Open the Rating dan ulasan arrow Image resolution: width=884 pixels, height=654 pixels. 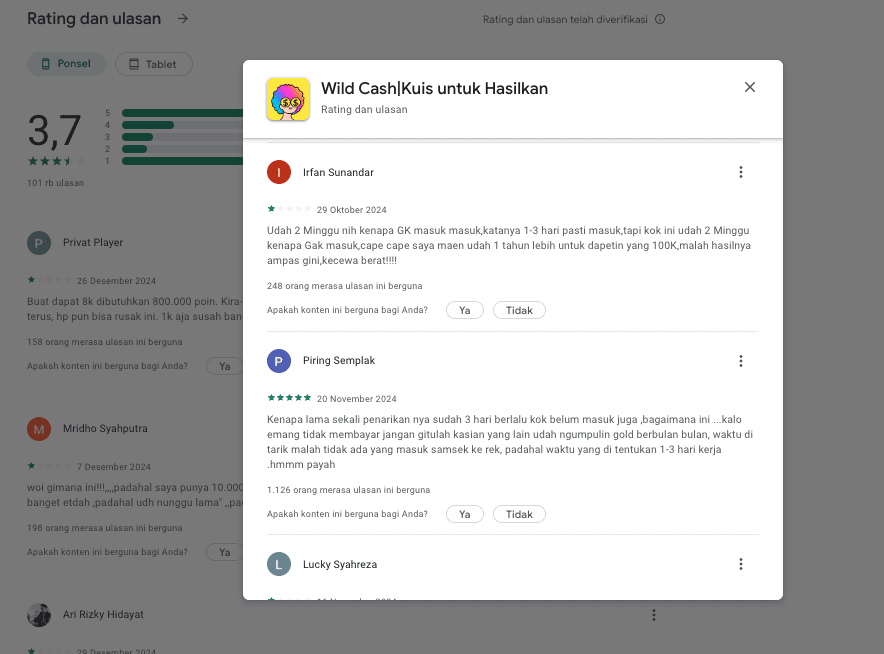click(182, 18)
